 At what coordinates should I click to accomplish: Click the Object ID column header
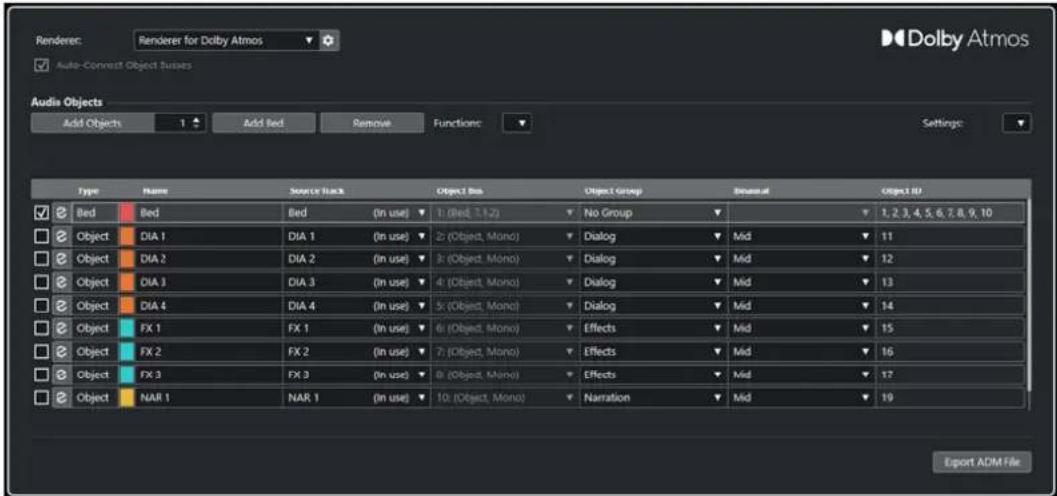tap(902, 191)
